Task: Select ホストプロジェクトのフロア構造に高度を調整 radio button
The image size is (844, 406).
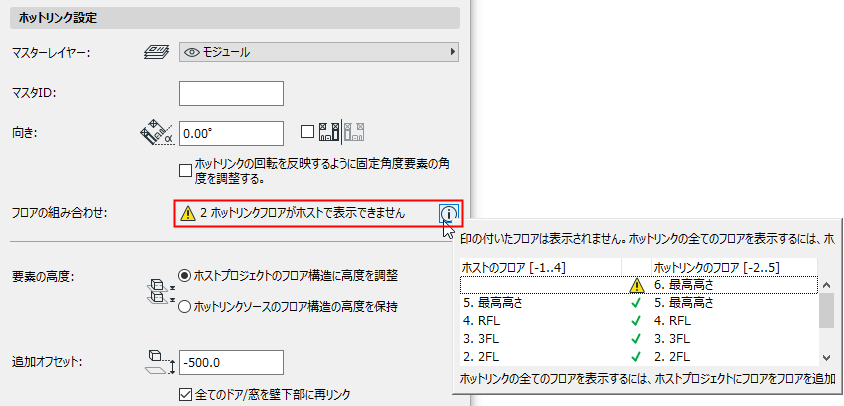Action: [185, 276]
